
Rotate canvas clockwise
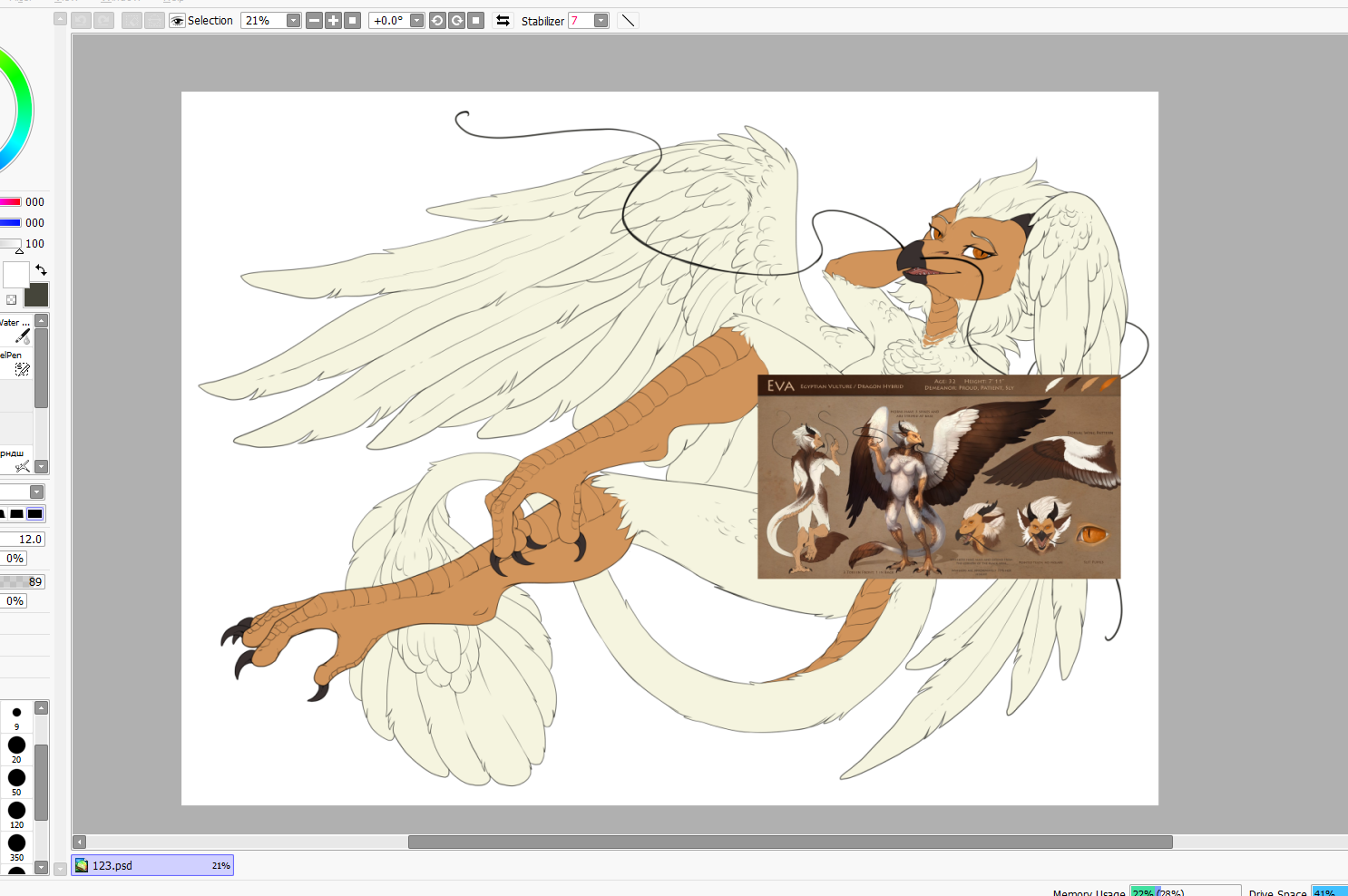(456, 21)
